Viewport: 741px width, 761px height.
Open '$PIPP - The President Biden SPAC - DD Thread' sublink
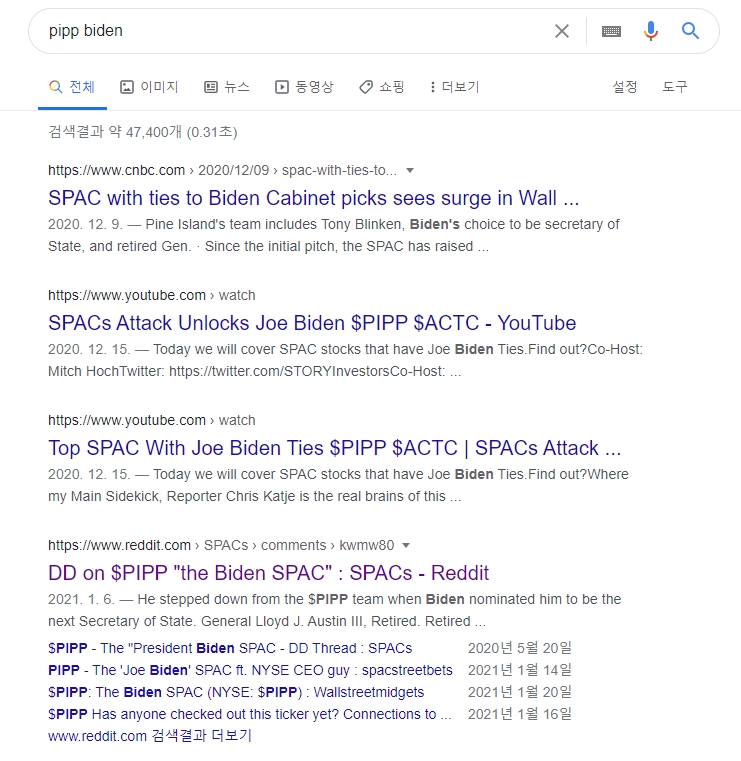pyautogui.click(x=230, y=648)
